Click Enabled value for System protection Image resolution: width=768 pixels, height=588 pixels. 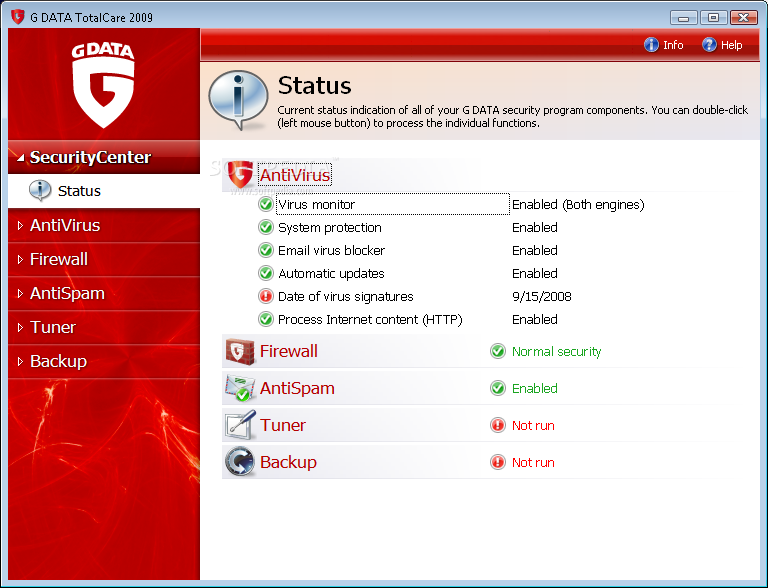[x=534, y=227]
